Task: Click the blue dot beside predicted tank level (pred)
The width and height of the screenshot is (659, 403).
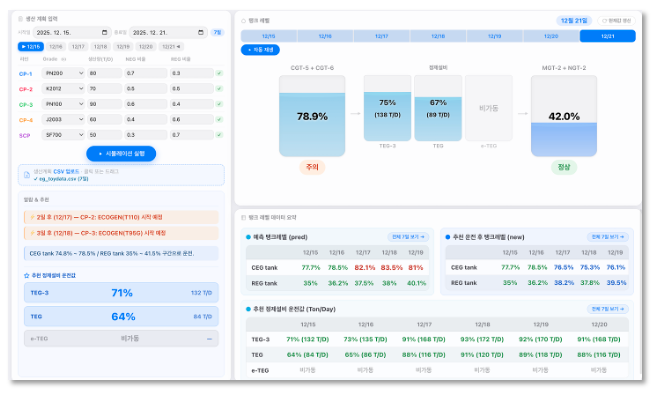Action: [248, 237]
